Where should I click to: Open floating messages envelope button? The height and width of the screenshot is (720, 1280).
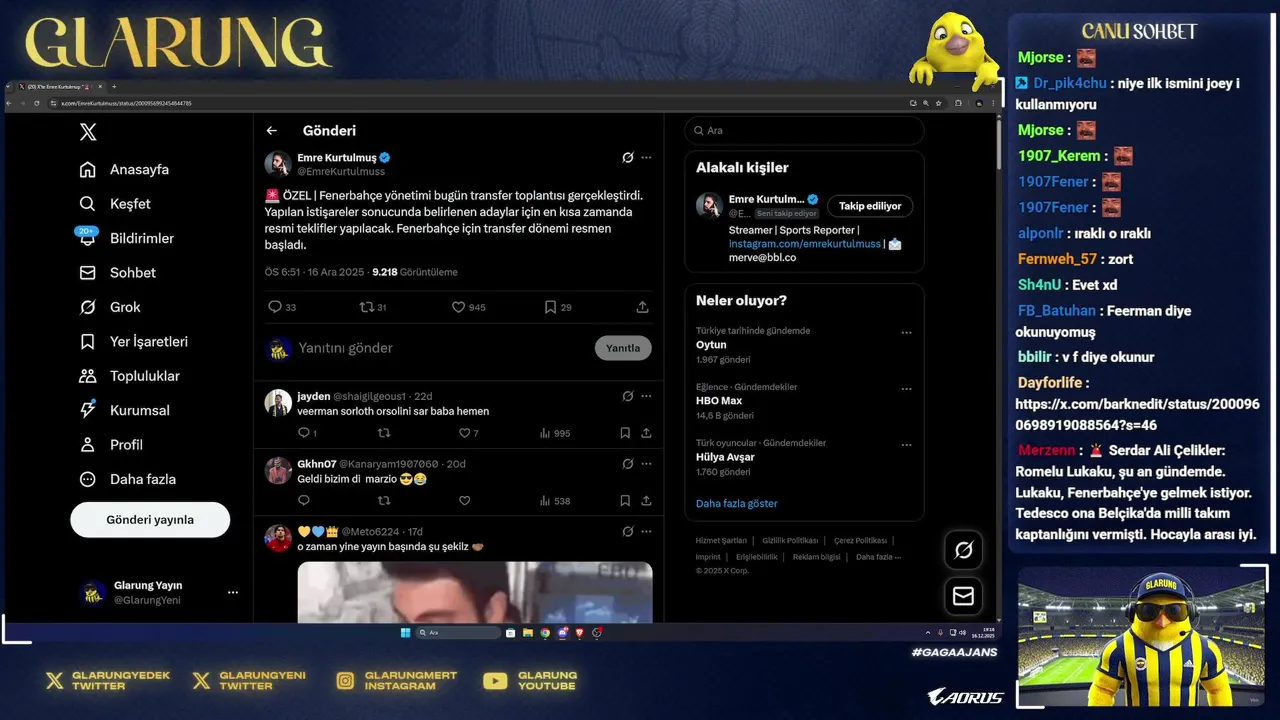964,596
